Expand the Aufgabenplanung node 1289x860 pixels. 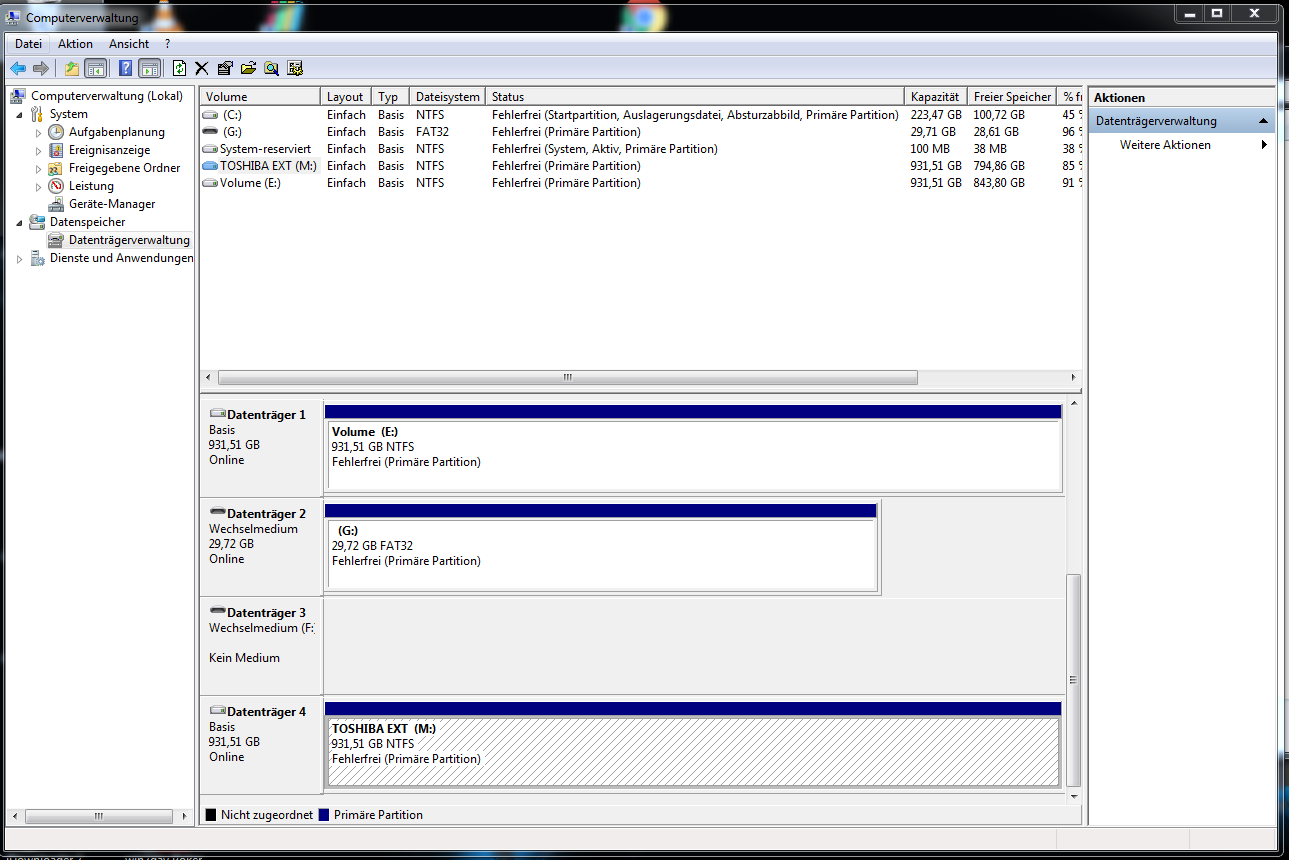pyautogui.click(x=38, y=132)
